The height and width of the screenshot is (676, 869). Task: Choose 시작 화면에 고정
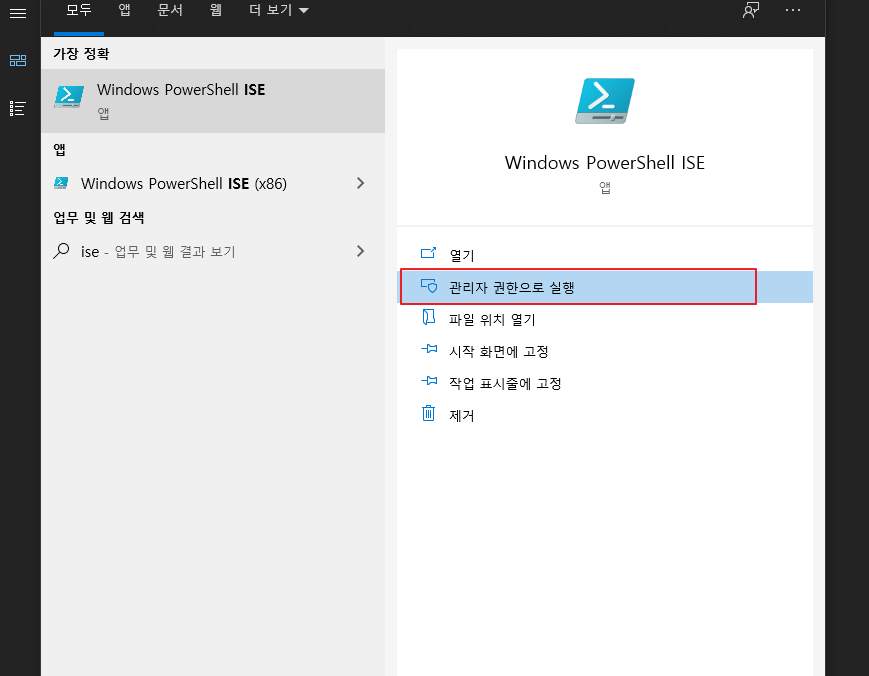click(x=605, y=351)
